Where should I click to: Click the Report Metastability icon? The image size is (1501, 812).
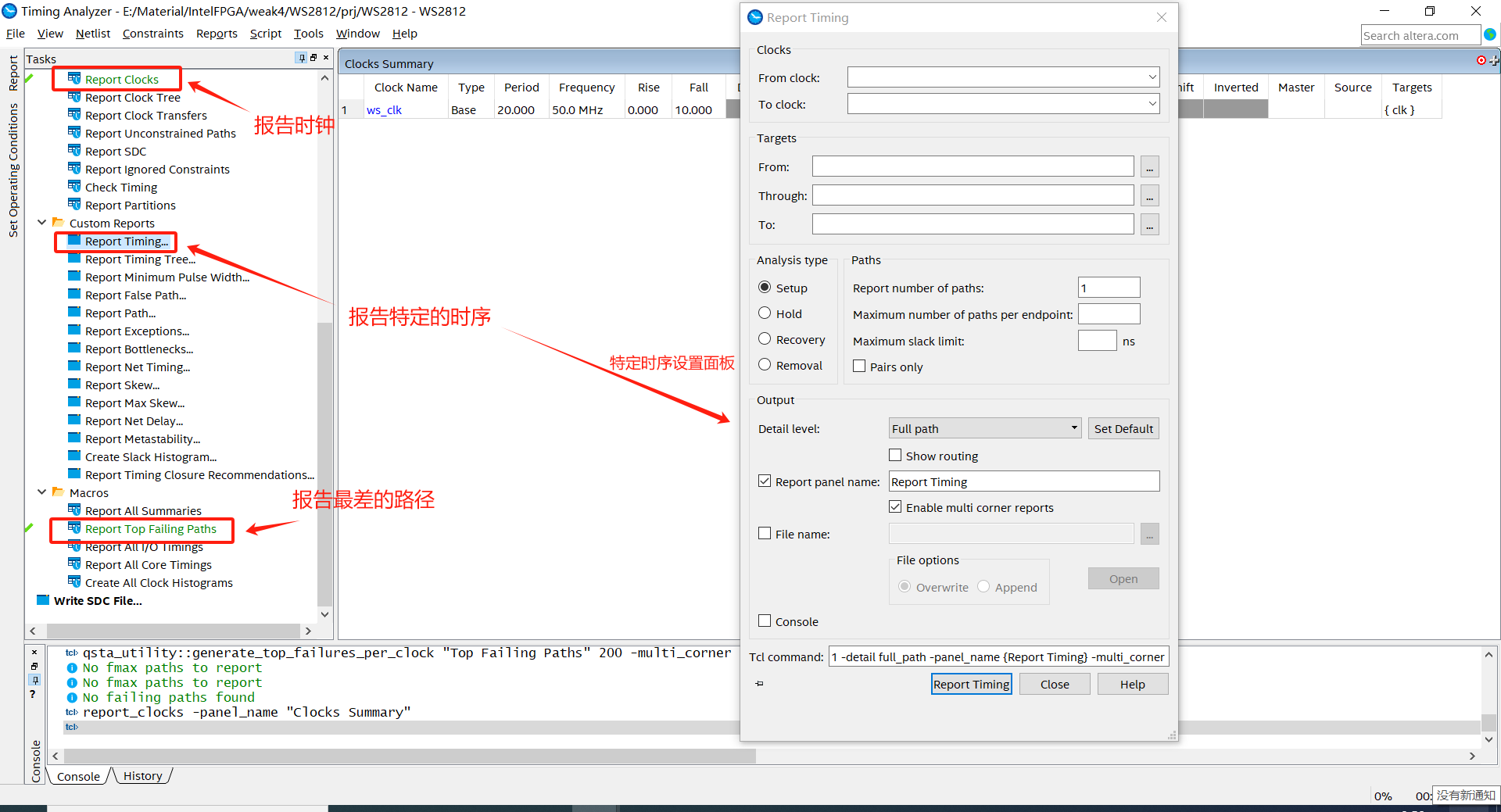[74, 438]
